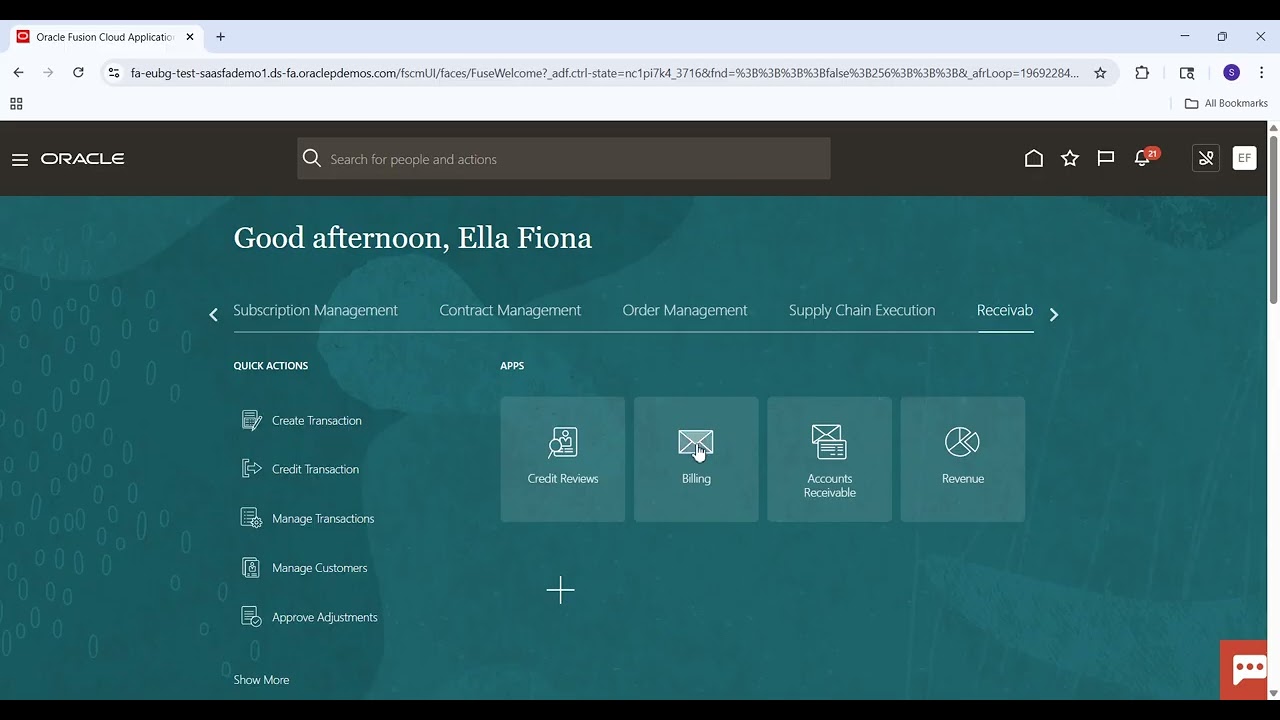The width and height of the screenshot is (1280, 720).
Task: Open the EF user profile menu
Action: [1244, 158]
